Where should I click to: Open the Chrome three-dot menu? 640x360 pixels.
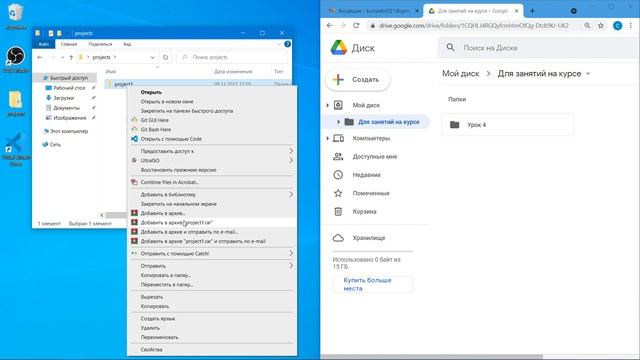631,25
